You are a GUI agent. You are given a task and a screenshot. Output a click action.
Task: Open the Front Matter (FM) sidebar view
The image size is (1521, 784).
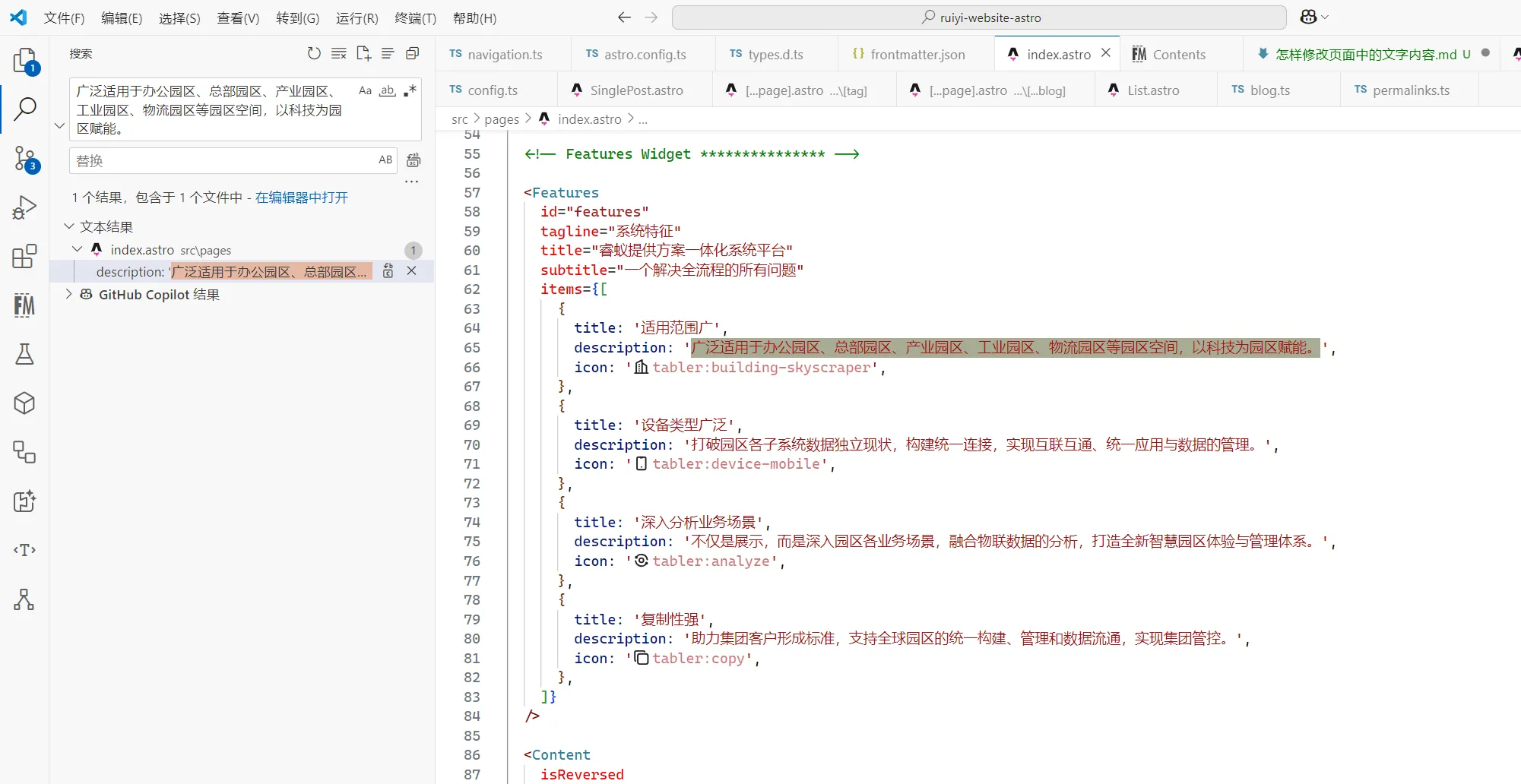[x=24, y=305]
